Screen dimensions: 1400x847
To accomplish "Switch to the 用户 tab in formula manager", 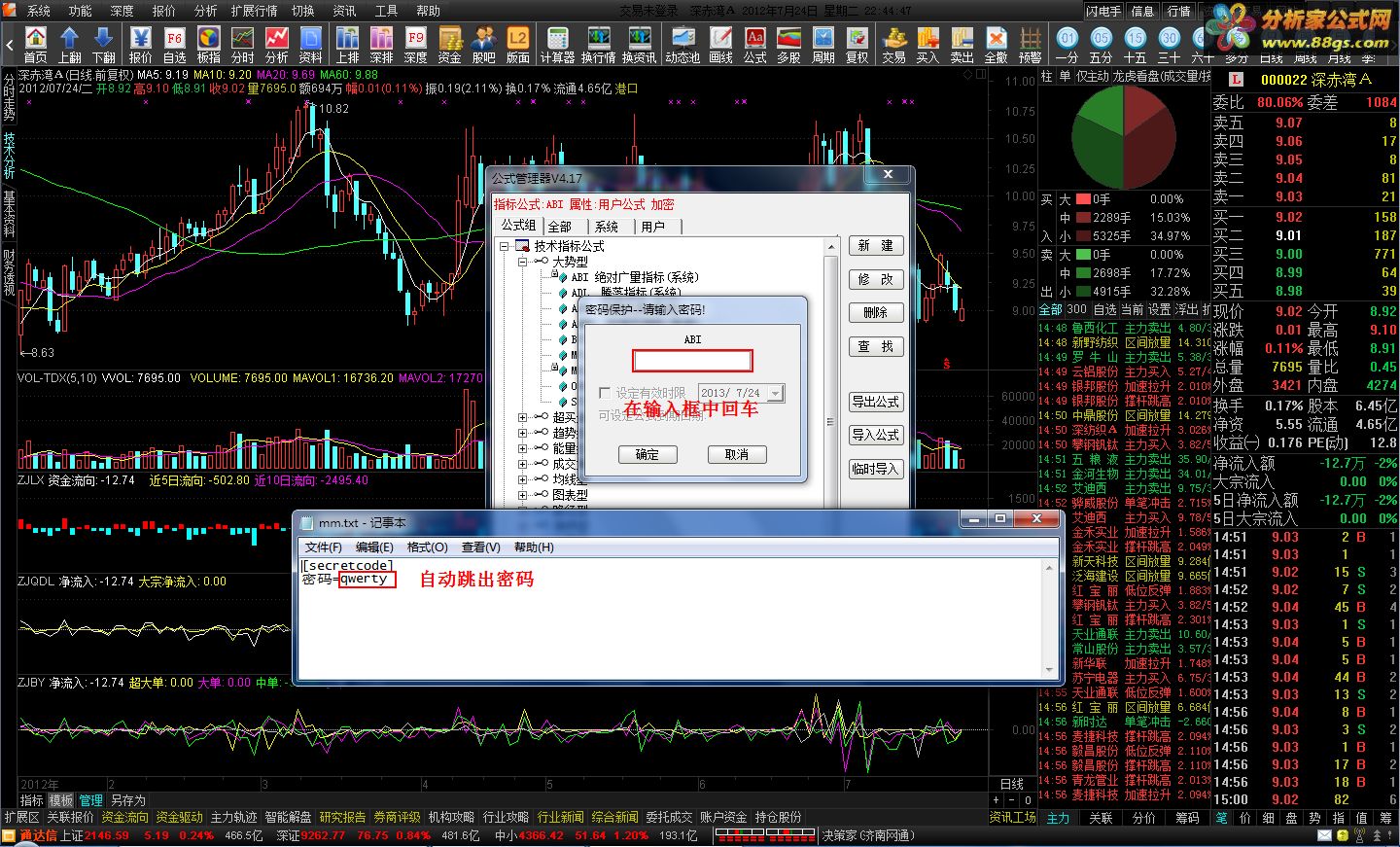I will [x=653, y=227].
